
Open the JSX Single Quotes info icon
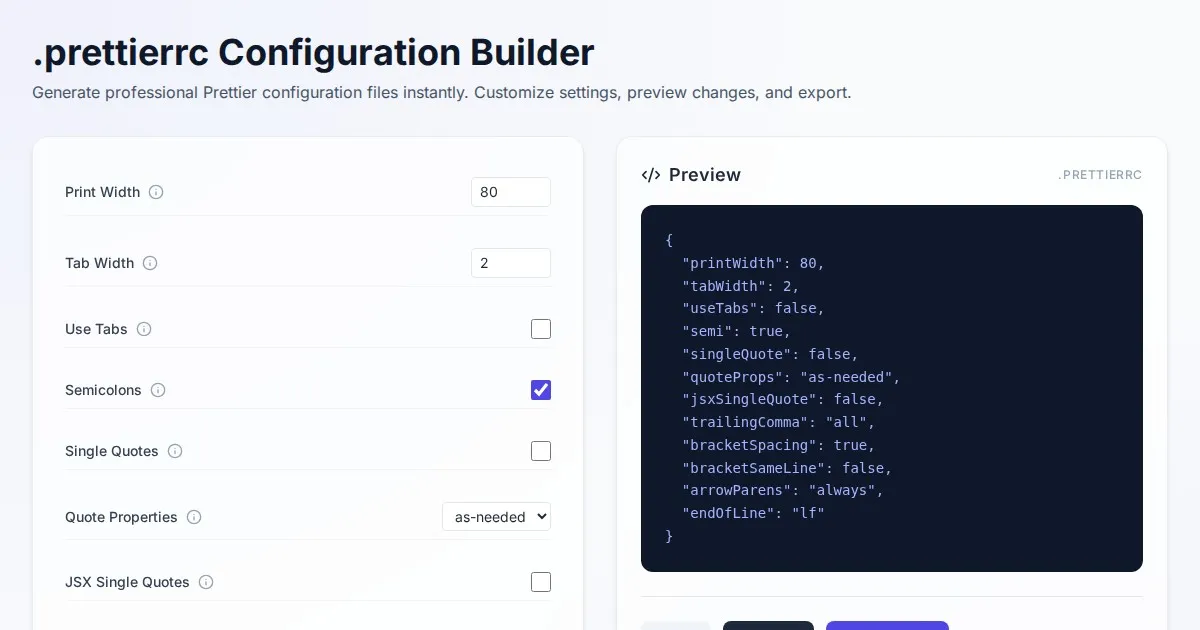tap(206, 582)
